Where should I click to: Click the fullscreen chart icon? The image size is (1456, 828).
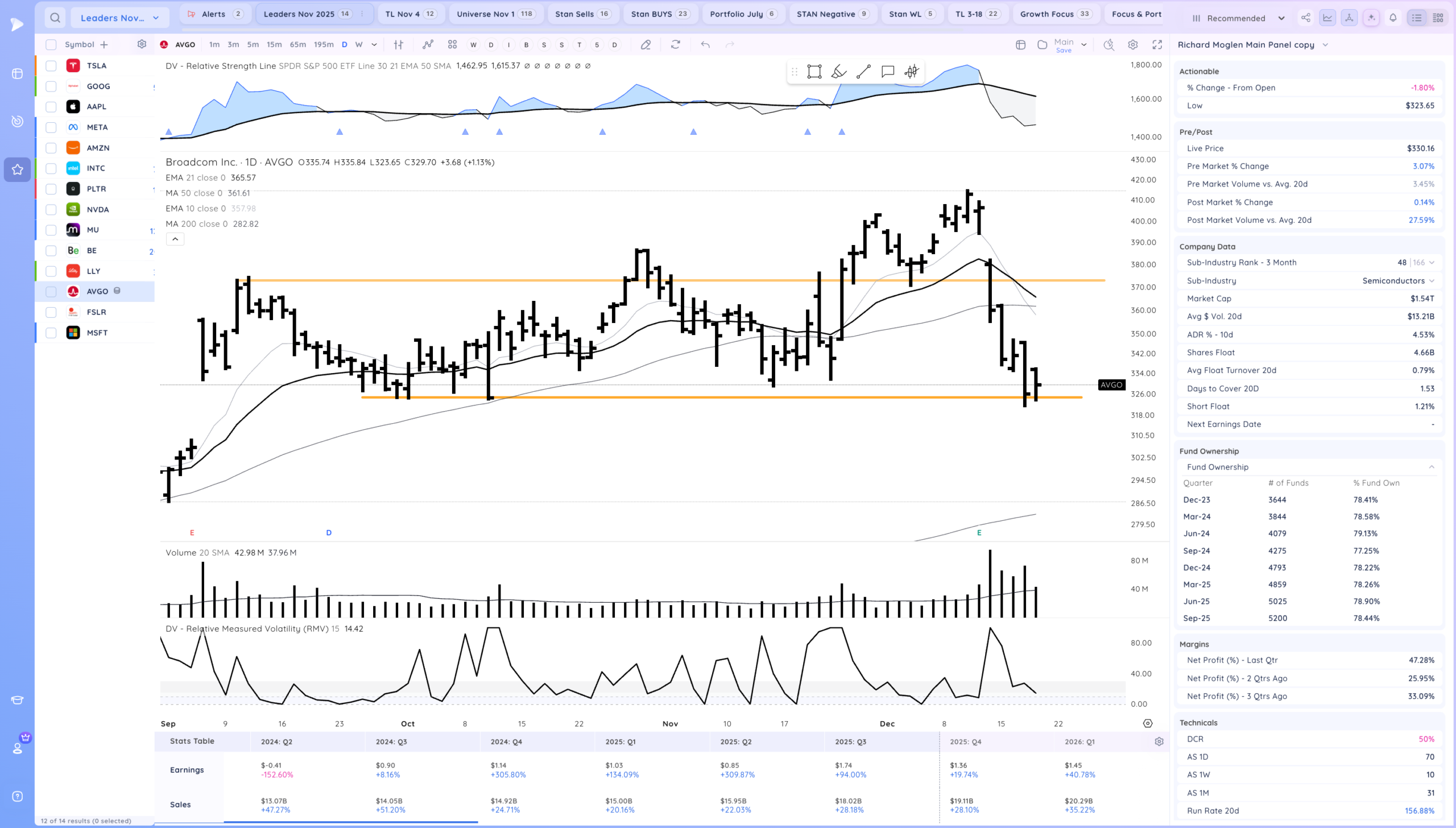click(1157, 44)
